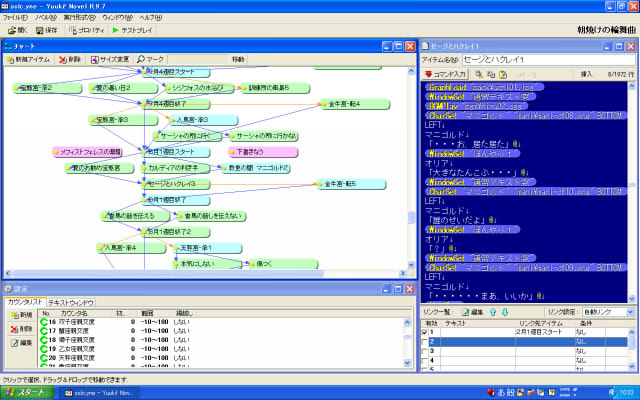640x400 pixels.
Task: Open the ノベル(N) menu
Action: [x=45, y=18]
